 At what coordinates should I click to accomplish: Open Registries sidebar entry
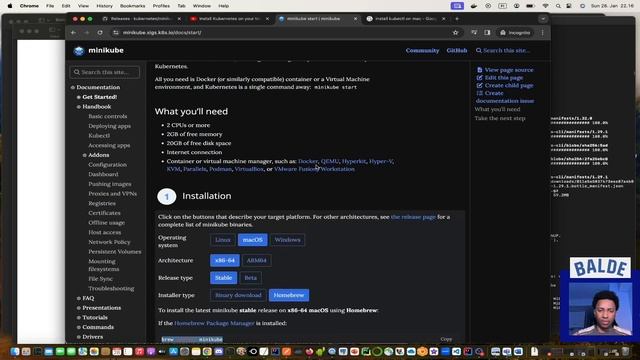point(102,203)
